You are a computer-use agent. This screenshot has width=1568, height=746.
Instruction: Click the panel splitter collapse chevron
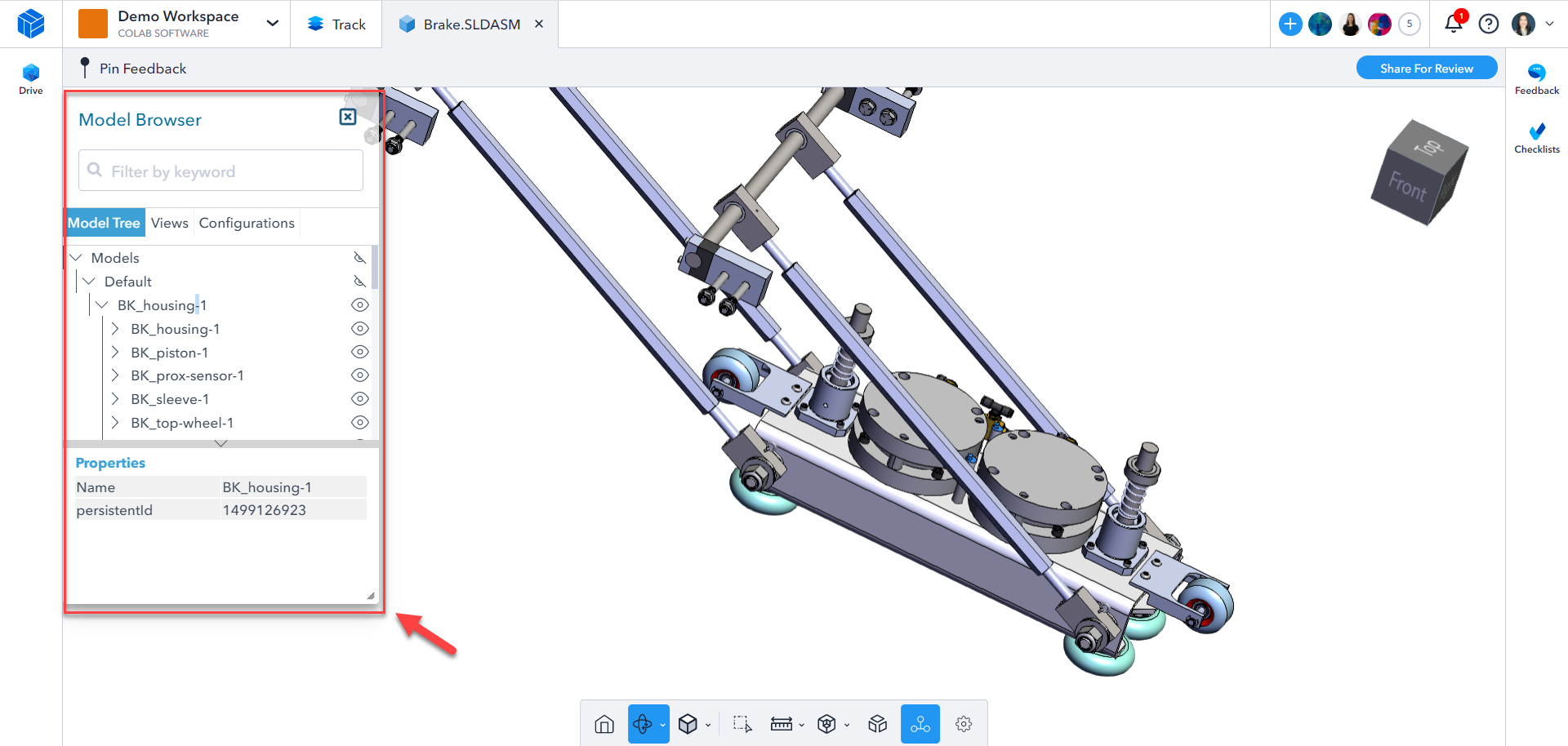click(220, 443)
